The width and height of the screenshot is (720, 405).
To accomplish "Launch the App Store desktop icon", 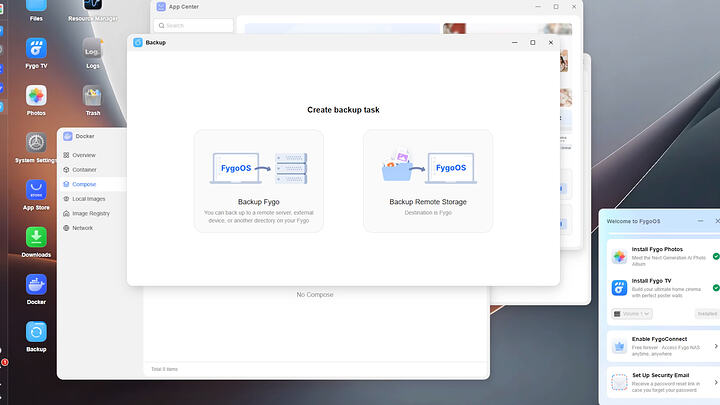I will (x=36, y=190).
